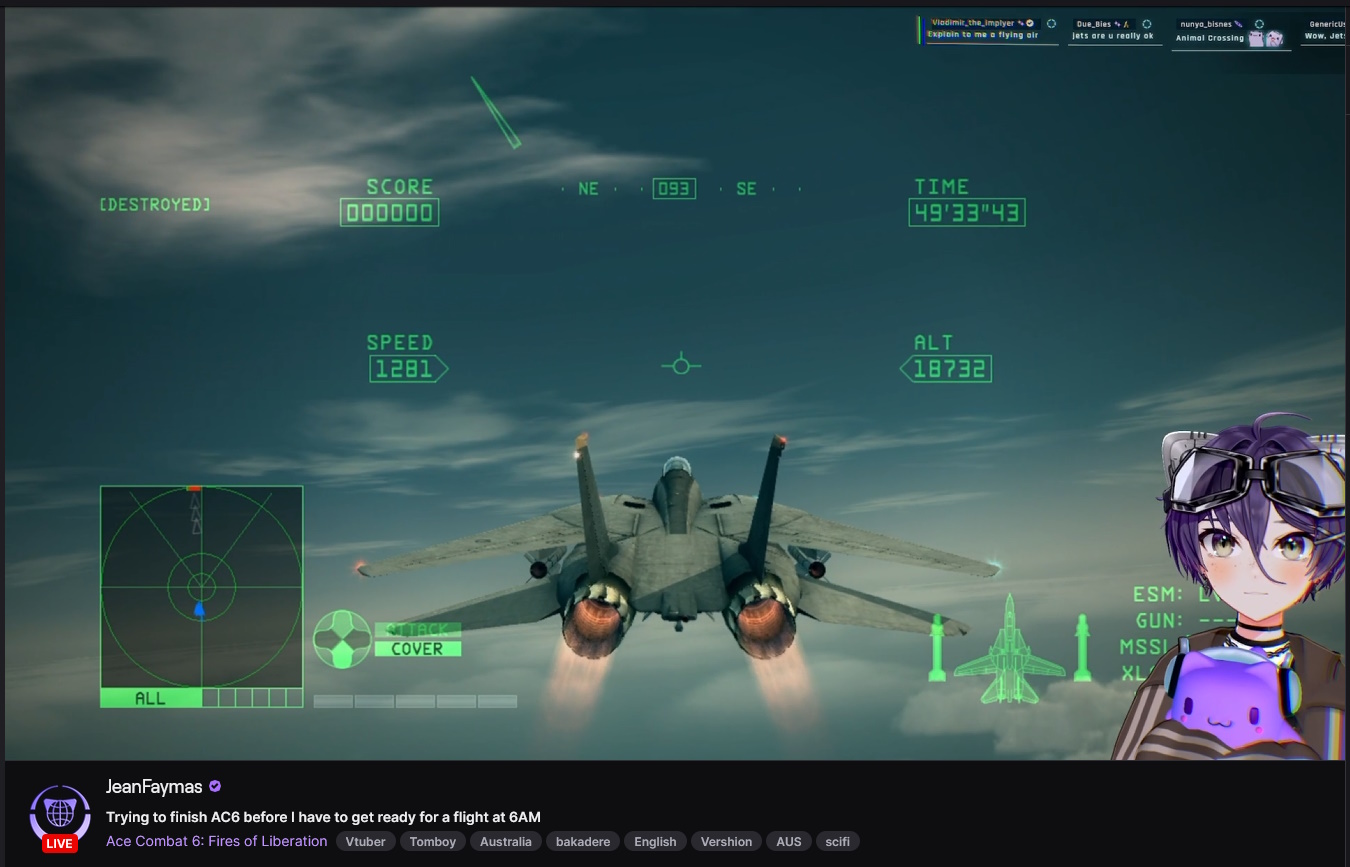1350x867 pixels.
Task: Click the SE compass marker
Action: tap(746, 188)
